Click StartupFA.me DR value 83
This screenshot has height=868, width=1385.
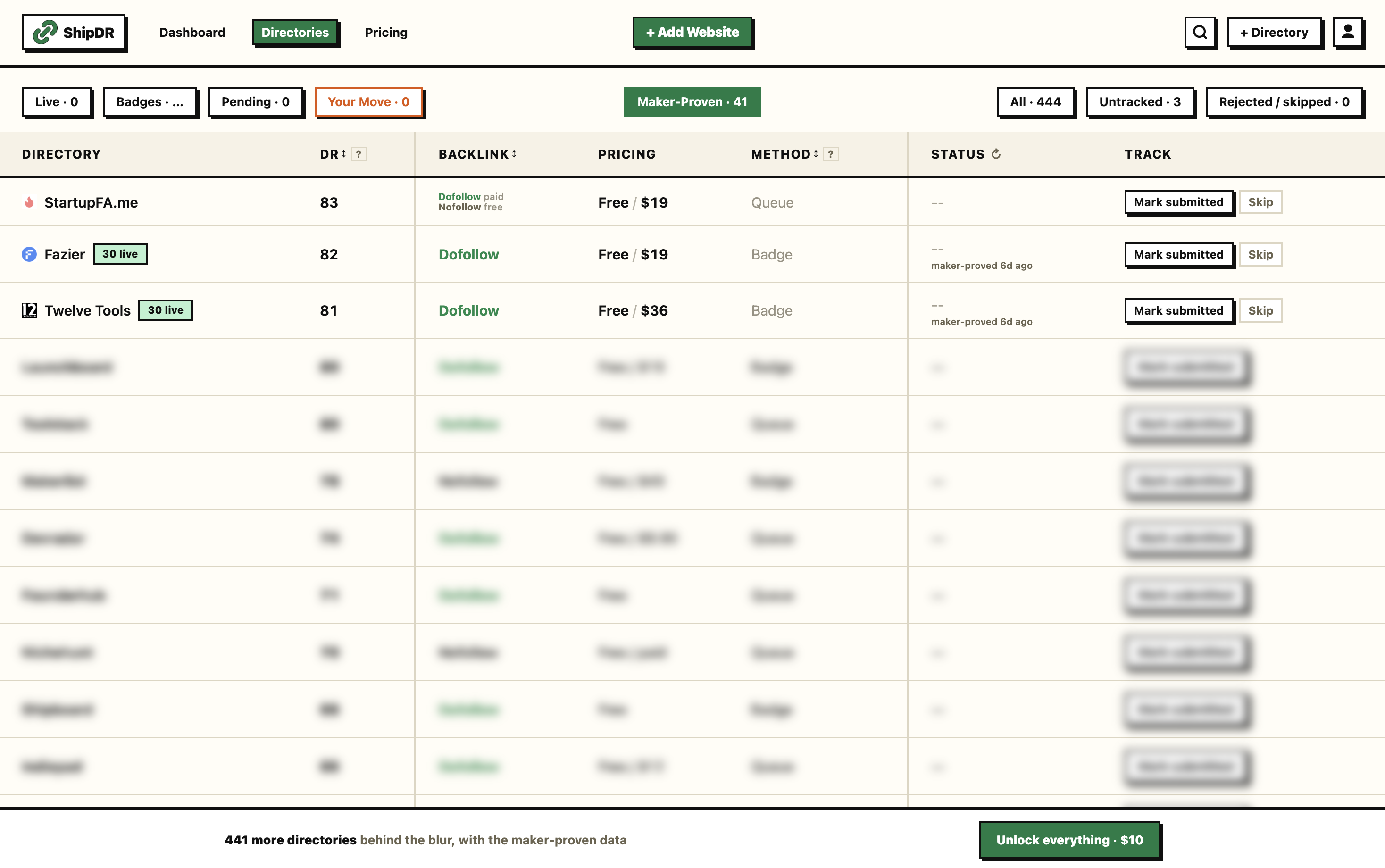point(329,202)
